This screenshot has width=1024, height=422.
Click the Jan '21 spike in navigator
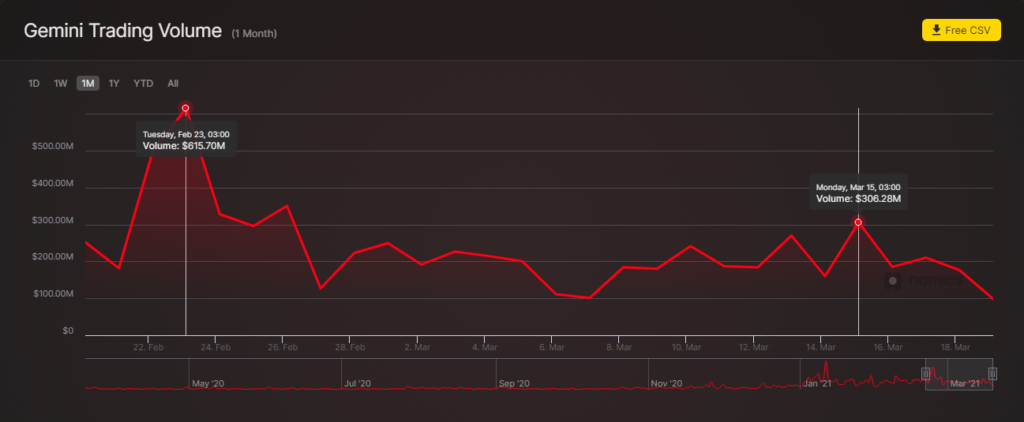826,370
